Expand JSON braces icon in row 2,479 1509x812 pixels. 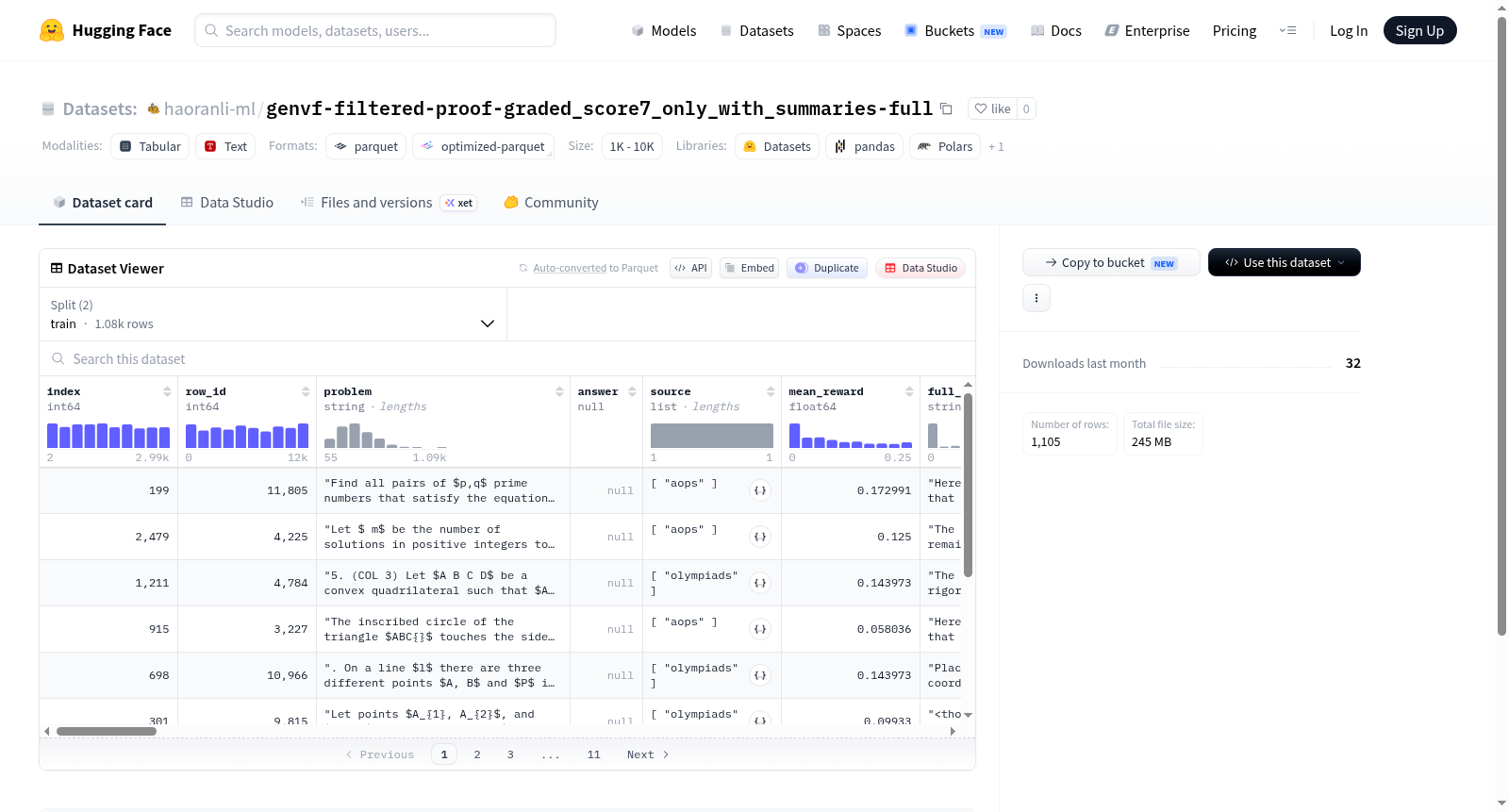[760, 537]
